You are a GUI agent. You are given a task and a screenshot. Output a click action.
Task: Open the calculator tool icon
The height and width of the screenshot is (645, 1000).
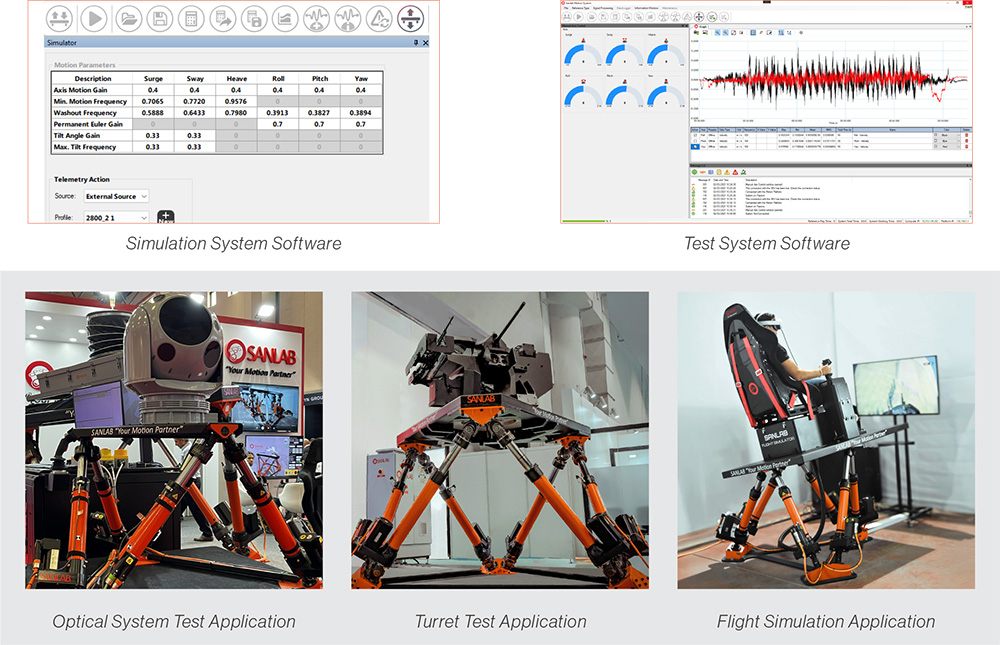pyautogui.click(x=190, y=18)
